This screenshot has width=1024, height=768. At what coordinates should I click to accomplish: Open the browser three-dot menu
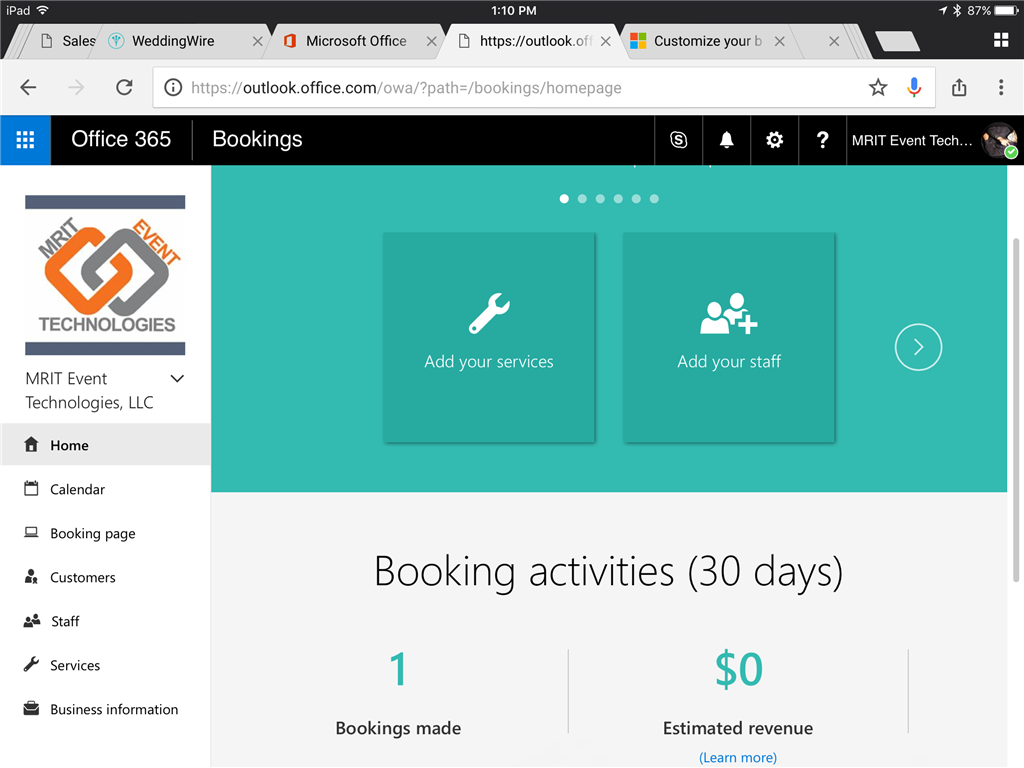pyautogui.click(x=1000, y=88)
